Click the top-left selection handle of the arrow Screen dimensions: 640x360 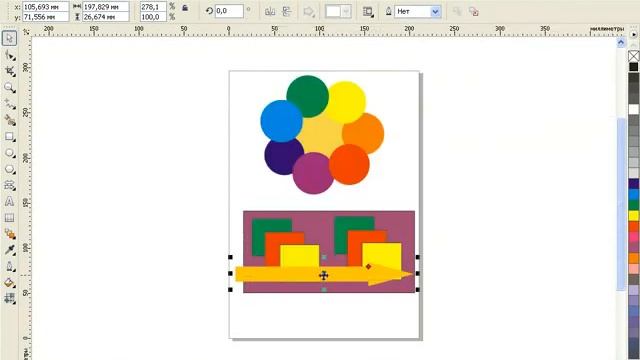click(230, 257)
